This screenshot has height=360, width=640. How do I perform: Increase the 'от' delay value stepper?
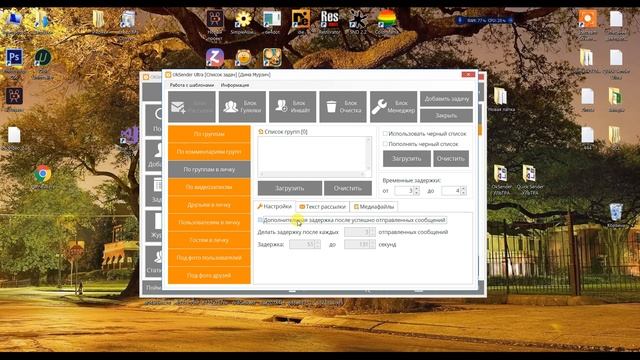417,189
